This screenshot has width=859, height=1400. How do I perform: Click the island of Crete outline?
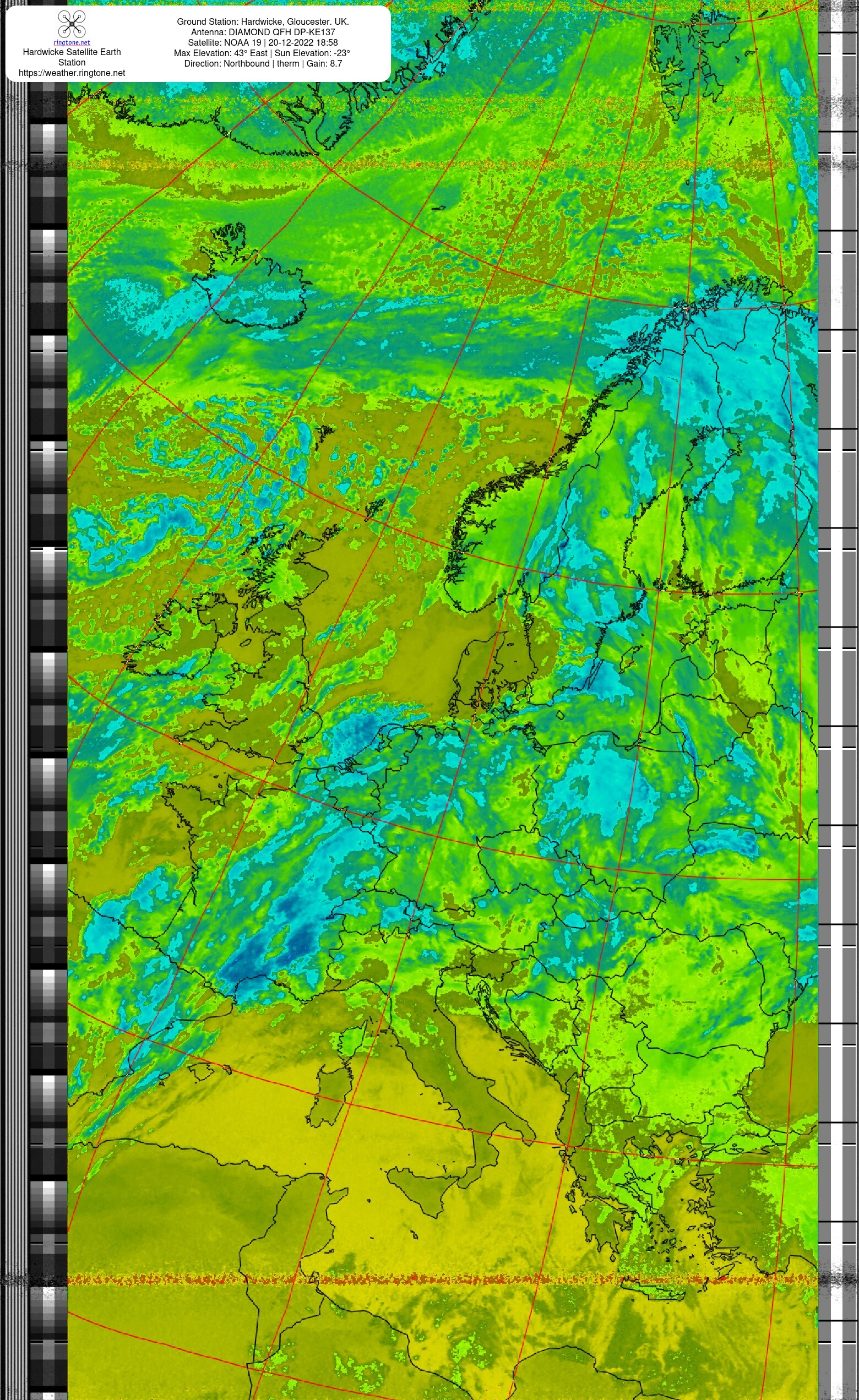tap(654, 1290)
